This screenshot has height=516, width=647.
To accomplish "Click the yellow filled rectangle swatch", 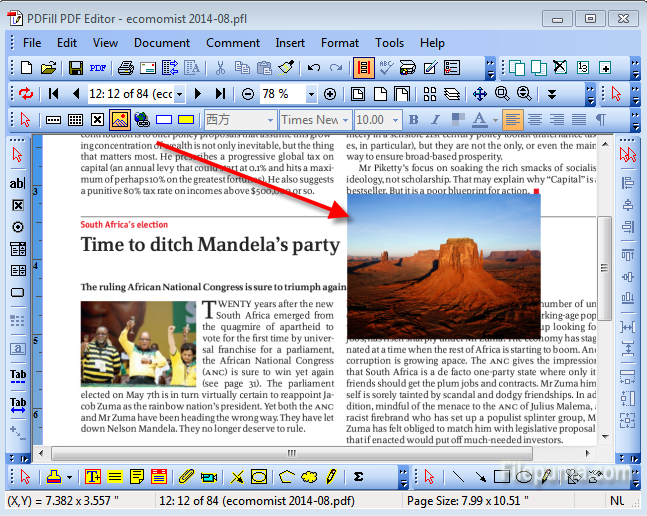I will click(185, 120).
